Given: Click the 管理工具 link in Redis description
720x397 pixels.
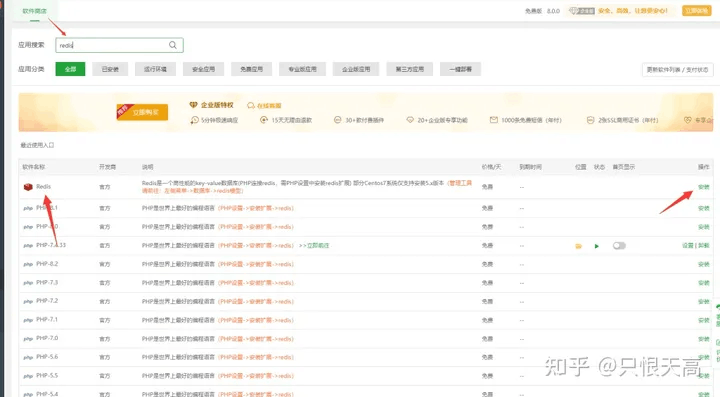Looking at the screenshot, I should point(461,183).
